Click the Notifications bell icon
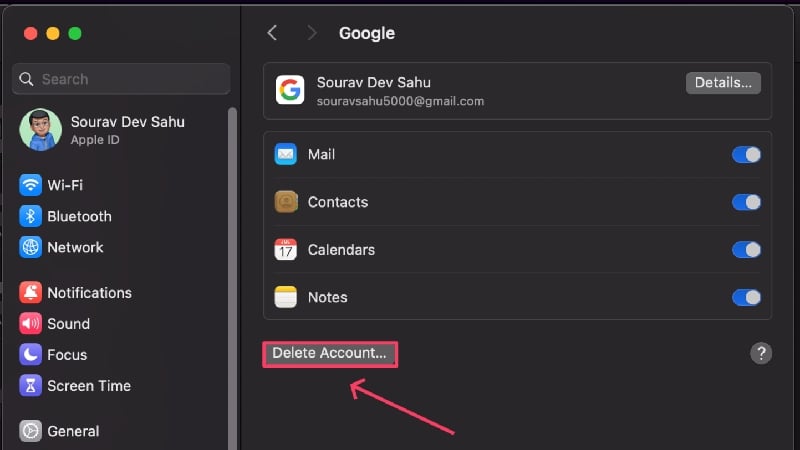This screenshot has height=450, width=800. [30, 292]
